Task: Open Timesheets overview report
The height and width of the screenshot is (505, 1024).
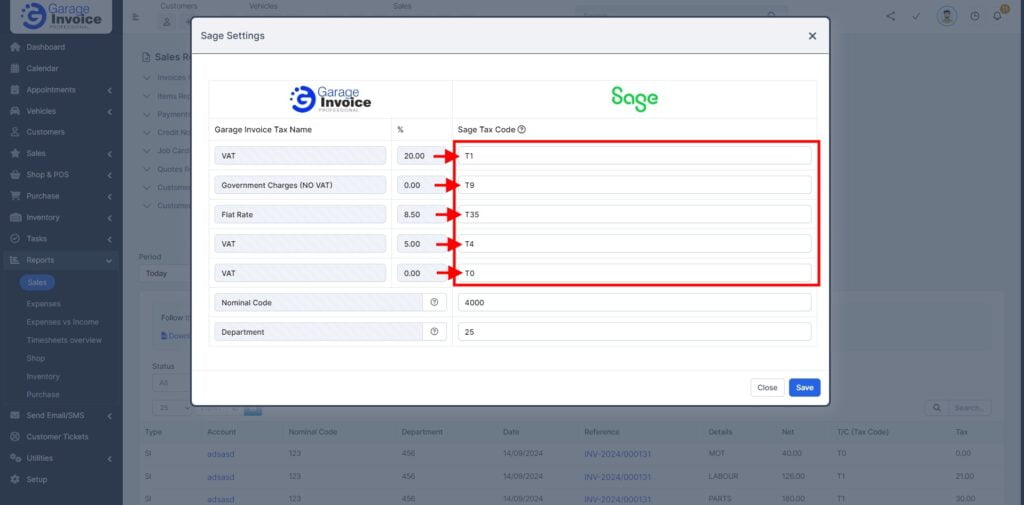Action: (64, 340)
